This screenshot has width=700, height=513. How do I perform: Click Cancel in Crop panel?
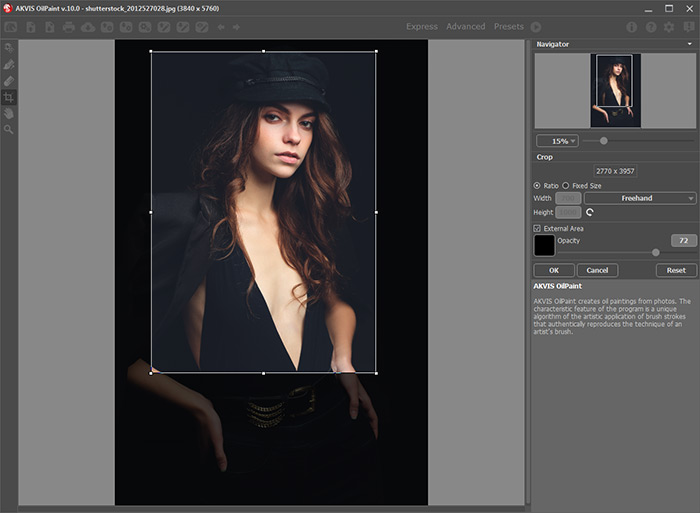(597, 270)
